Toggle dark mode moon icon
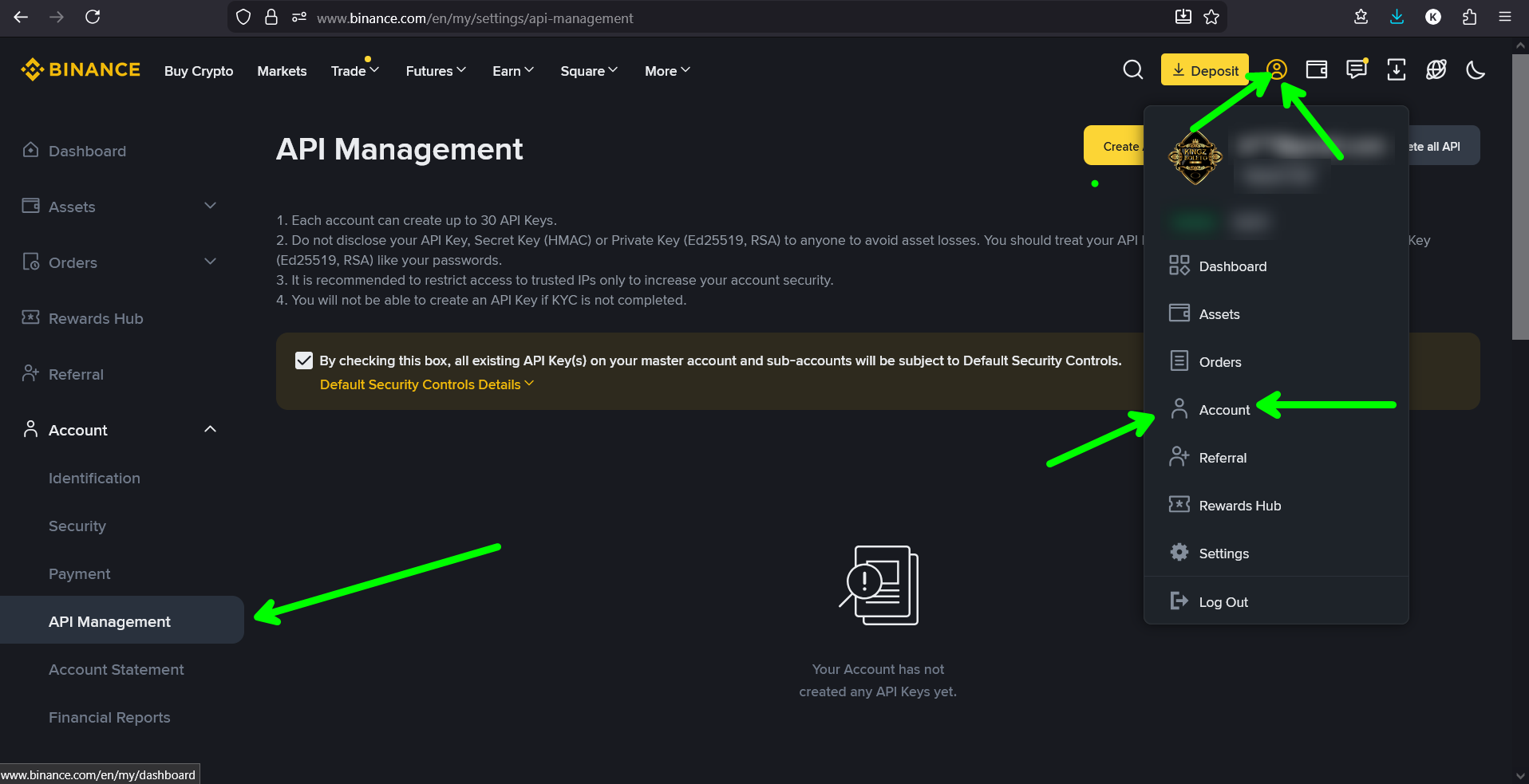This screenshot has width=1529, height=784. pyautogui.click(x=1476, y=70)
